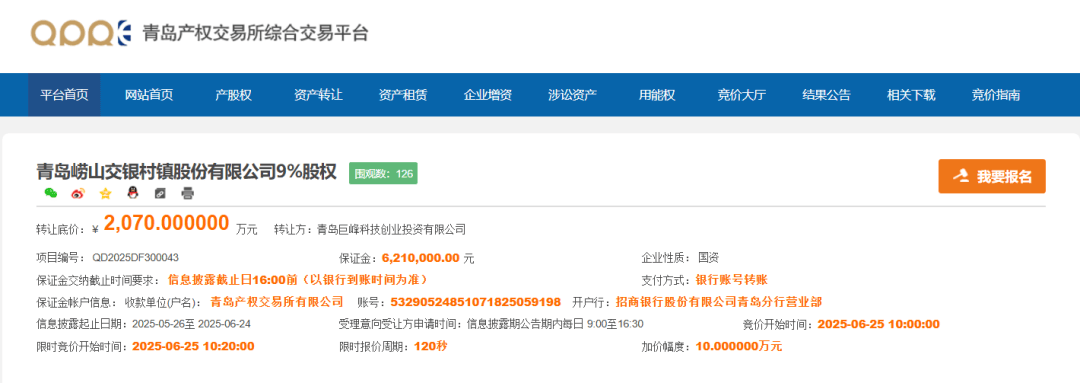Click the listing title 青岛崂山交银村镇股份有限公司9%股权
1080x383 pixels.
point(187,172)
